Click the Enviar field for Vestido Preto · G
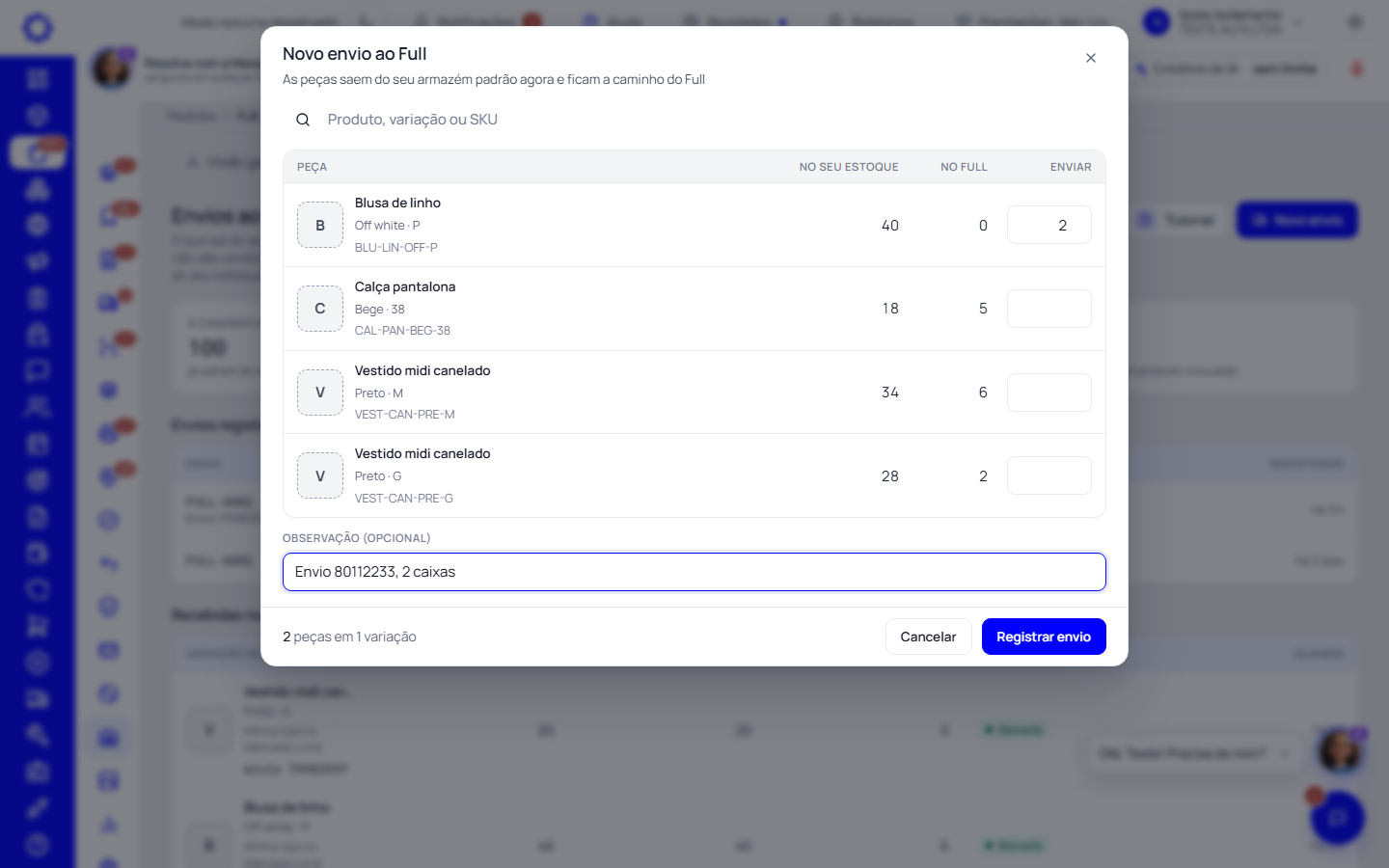 point(1049,475)
